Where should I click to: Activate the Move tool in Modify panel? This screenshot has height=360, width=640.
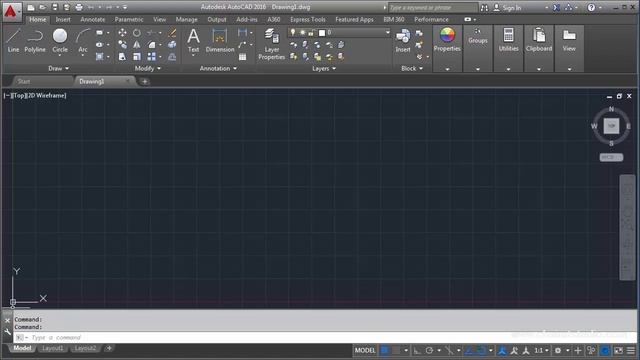point(122,33)
